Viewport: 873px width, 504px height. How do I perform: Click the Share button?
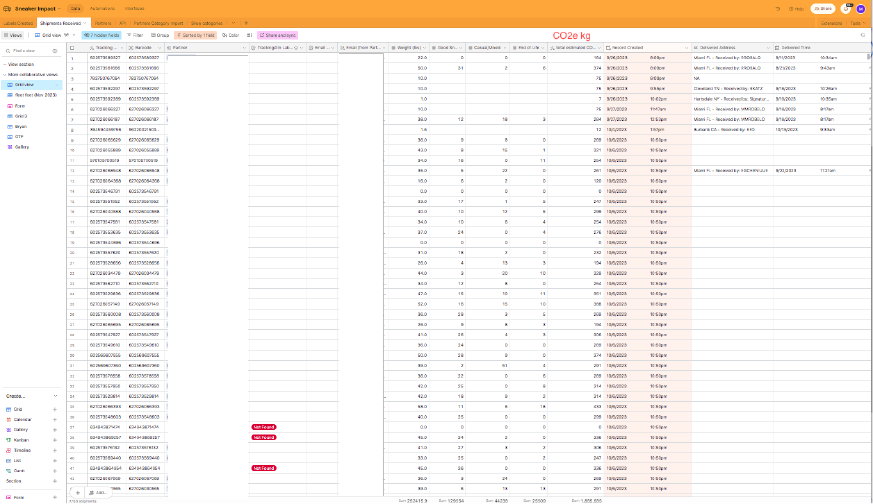tap(824, 8)
